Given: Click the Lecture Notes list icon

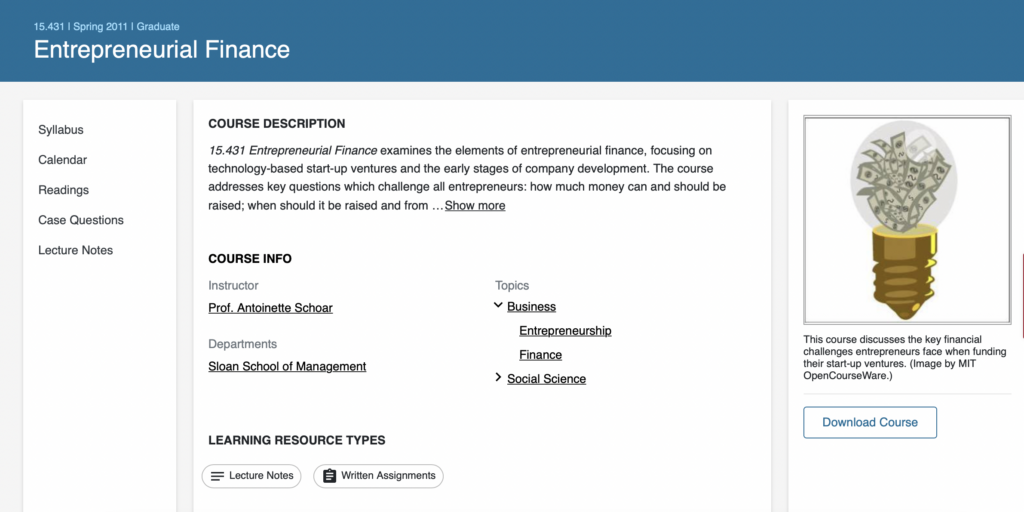Looking at the screenshot, I should pyautogui.click(x=217, y=476).
